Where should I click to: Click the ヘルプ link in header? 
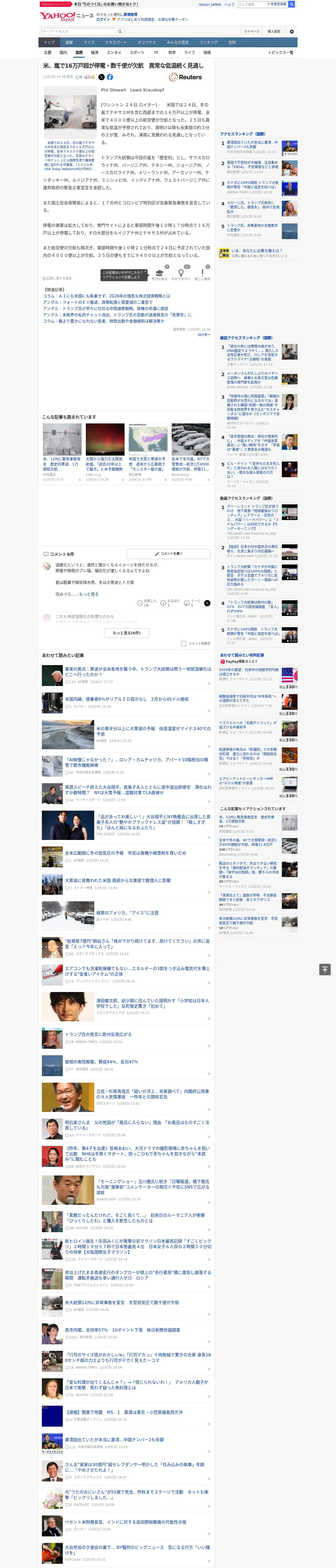[x=229, y=4]
